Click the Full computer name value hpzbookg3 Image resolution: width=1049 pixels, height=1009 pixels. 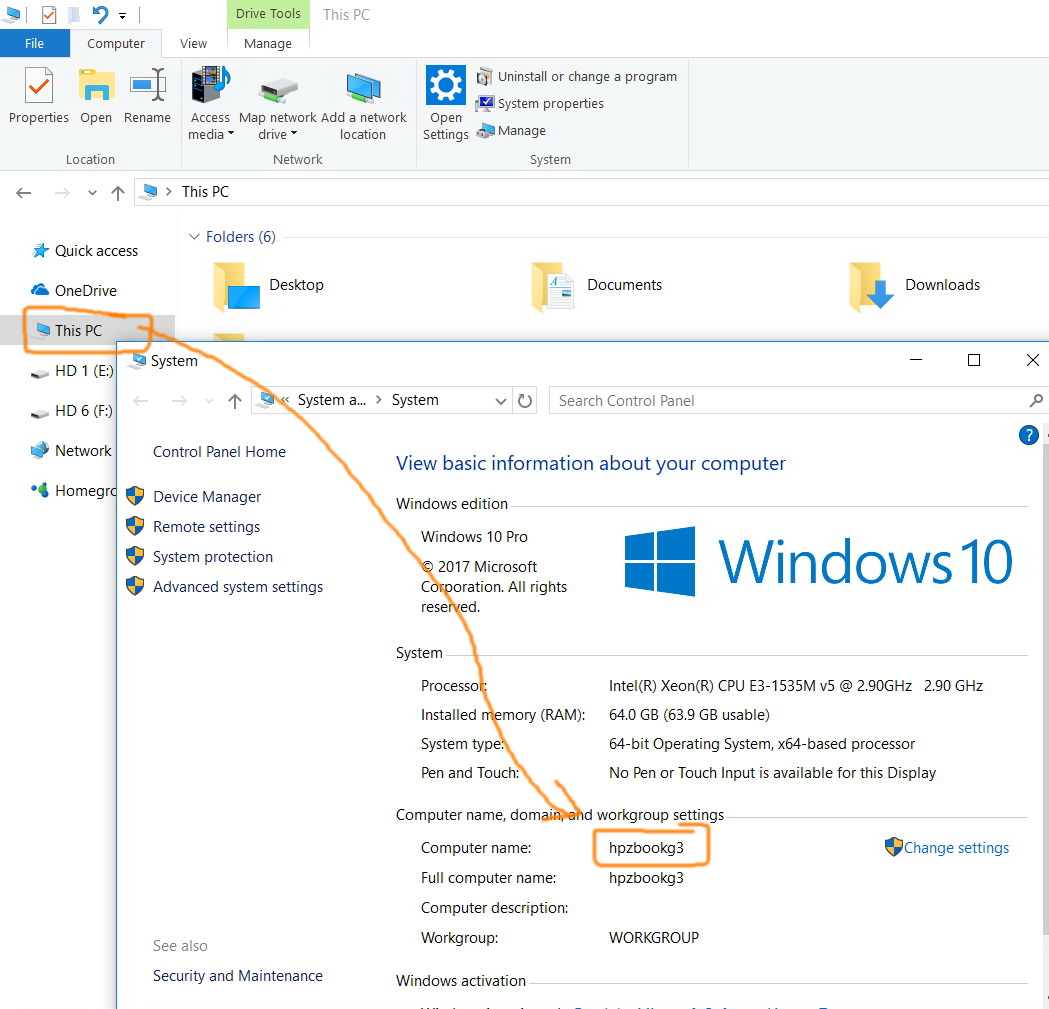click(x=646, y=878)
